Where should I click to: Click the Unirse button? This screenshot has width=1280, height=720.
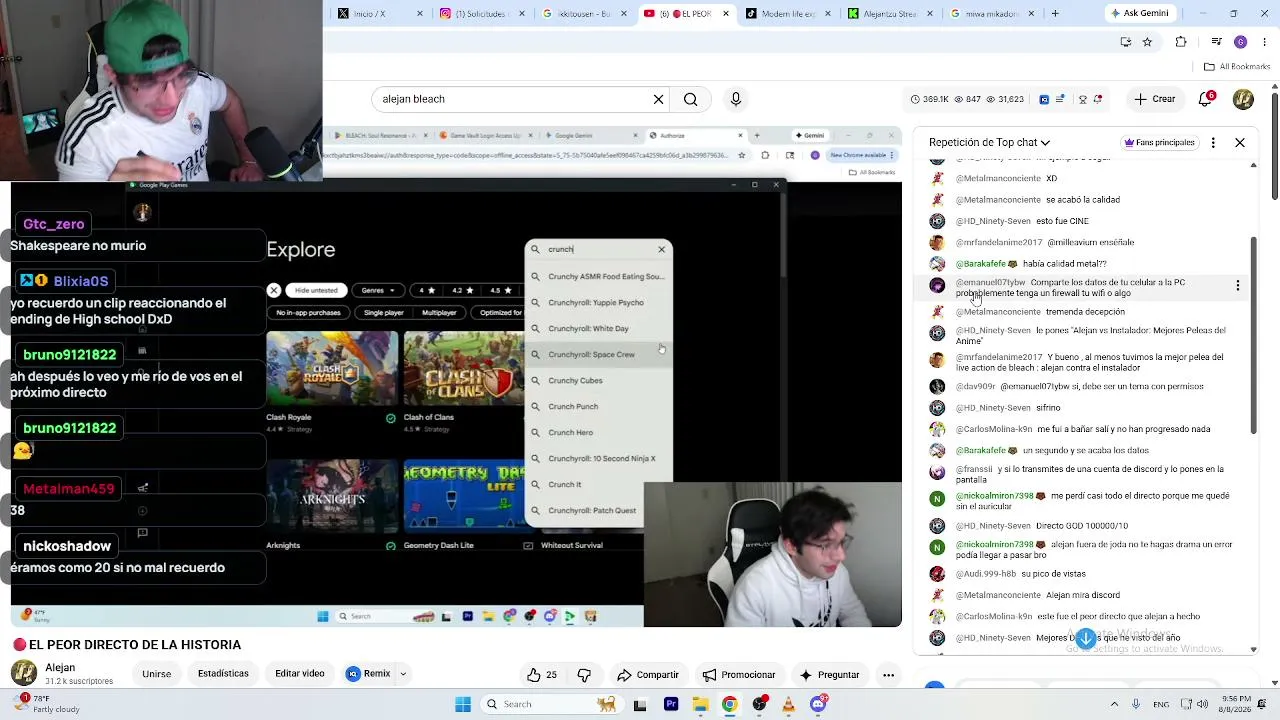point(156,674)
